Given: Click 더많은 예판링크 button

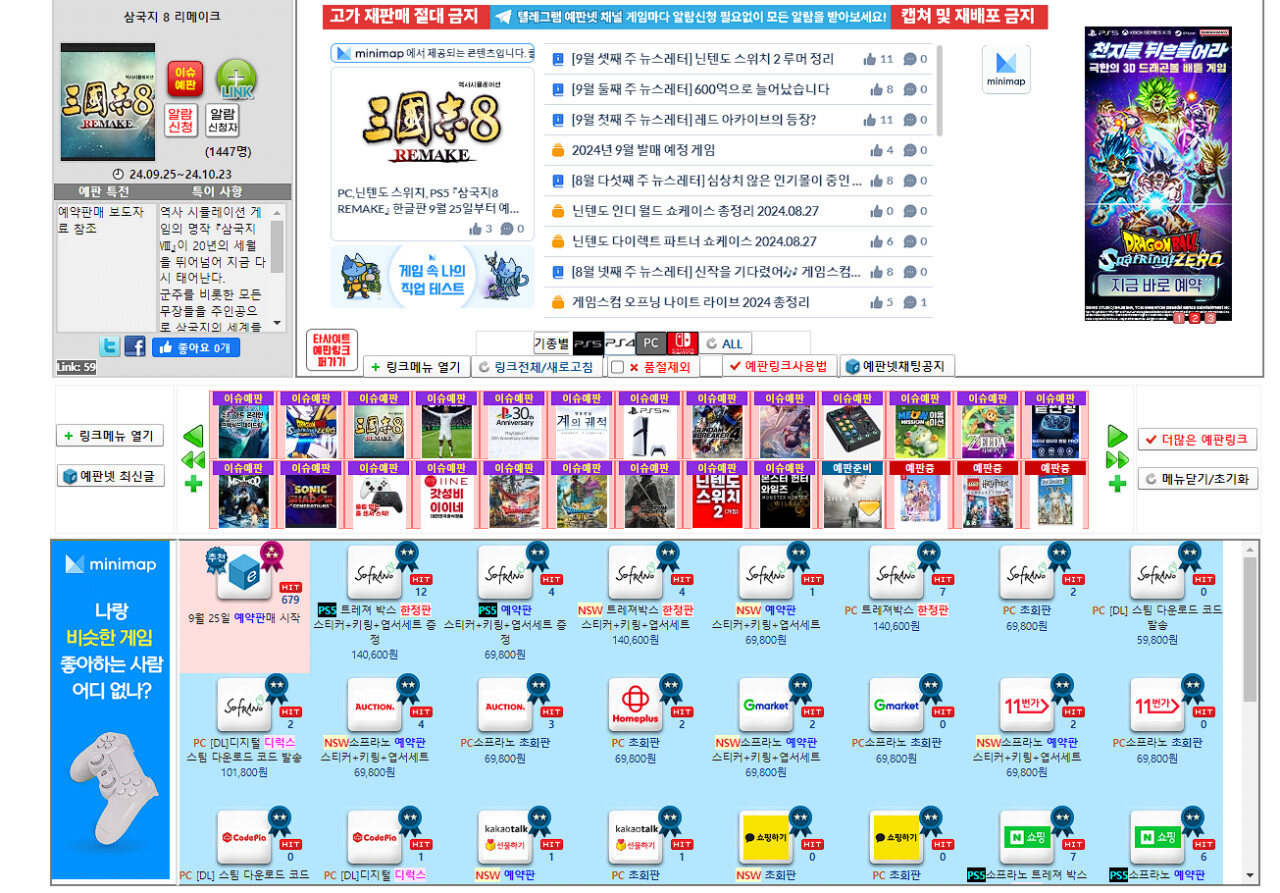Looking at the screenshot, I should point(1198,439).
